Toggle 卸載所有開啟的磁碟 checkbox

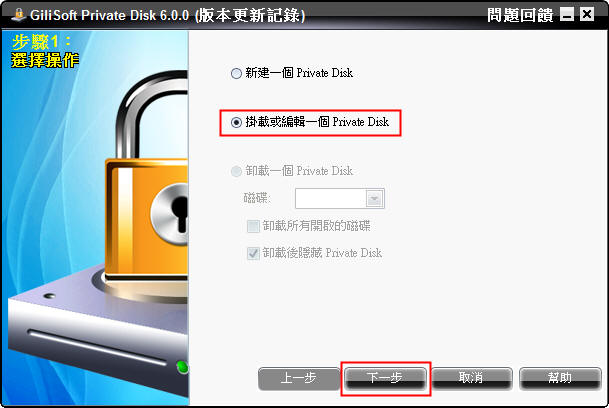pos(253,226)
